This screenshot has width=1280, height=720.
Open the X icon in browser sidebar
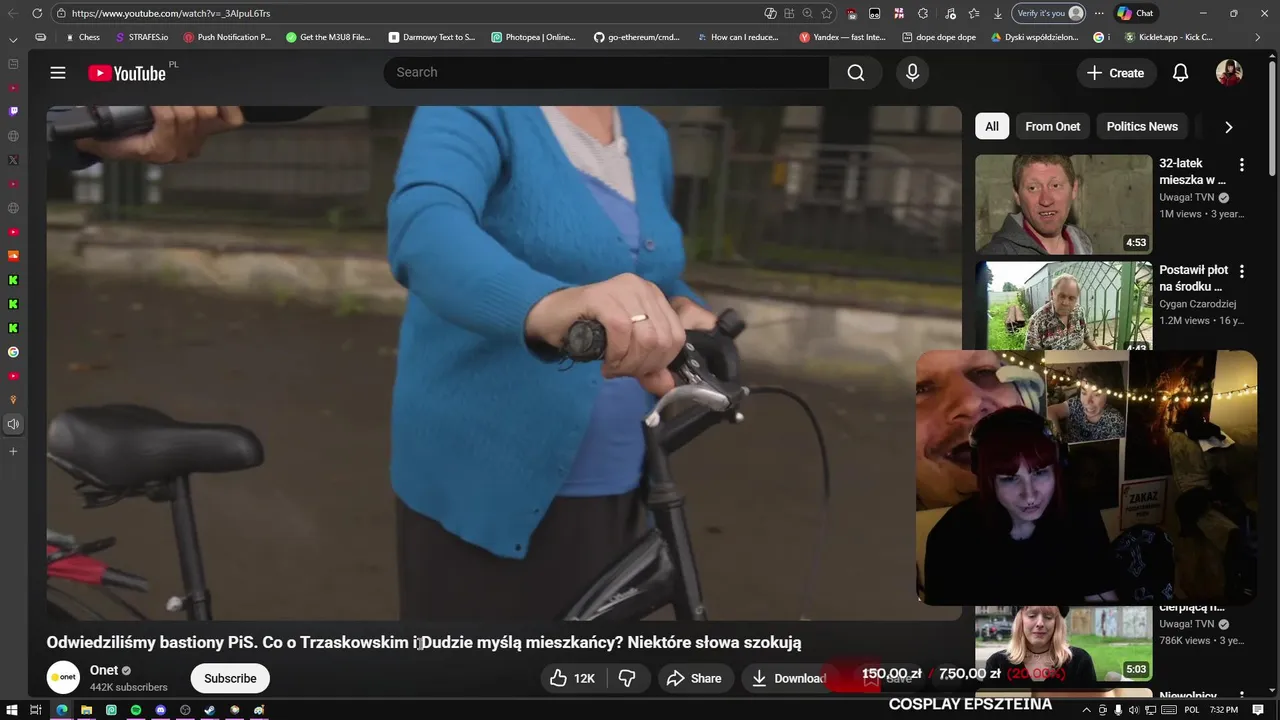13,160
